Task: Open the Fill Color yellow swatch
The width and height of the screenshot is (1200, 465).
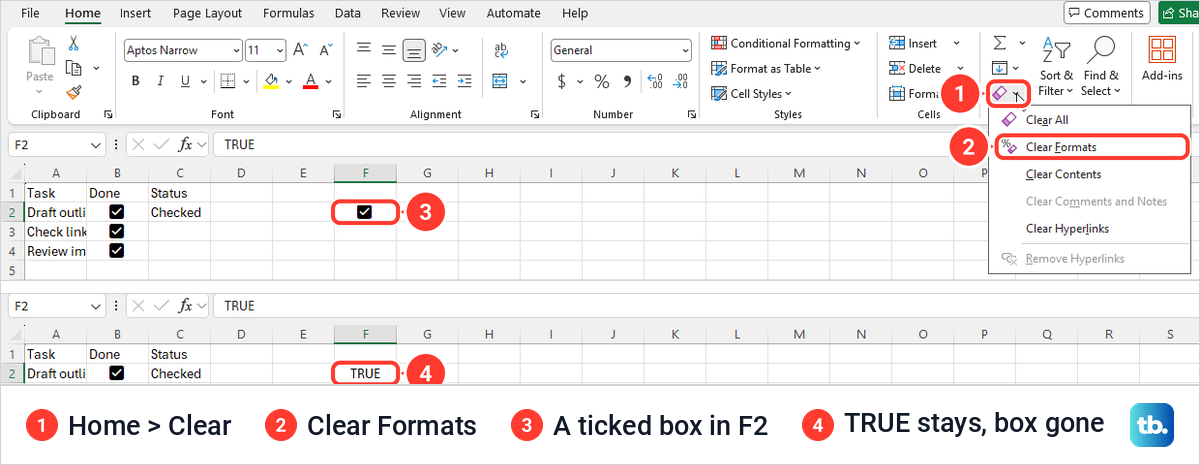Action: point(270,81)
